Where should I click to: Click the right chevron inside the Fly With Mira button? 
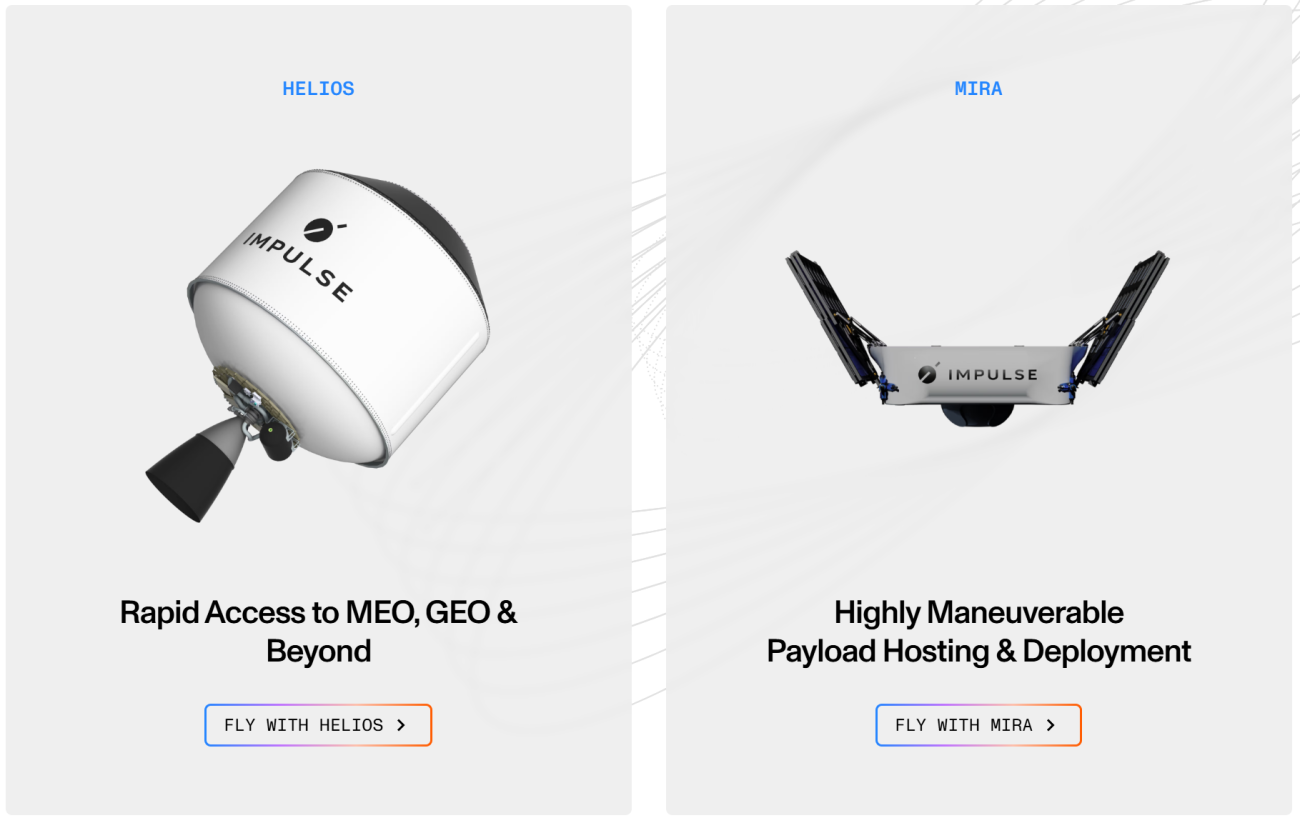pyautogui.click(x=1050, y=725)
